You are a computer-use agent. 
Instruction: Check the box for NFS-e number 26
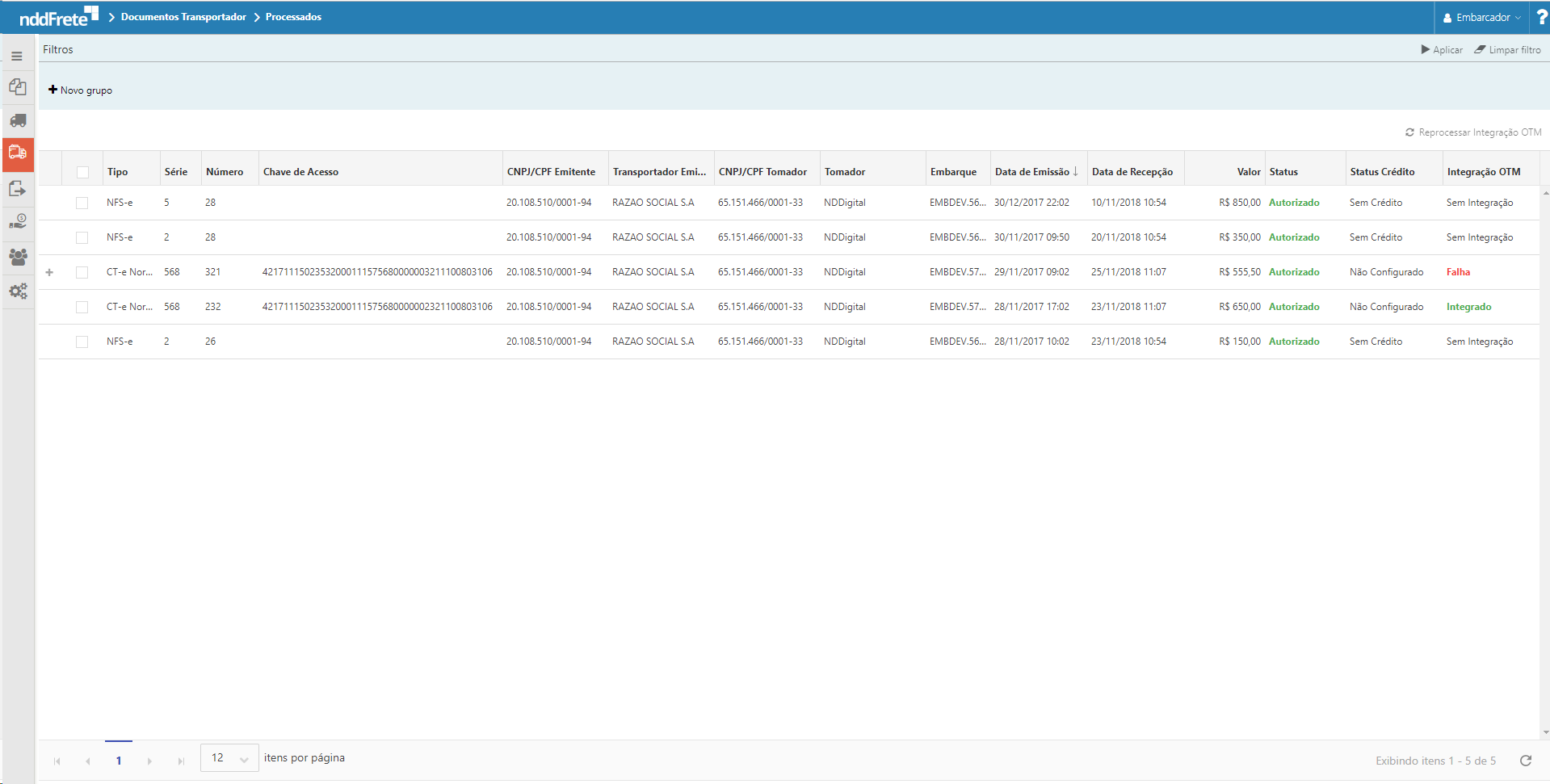pos(82,342)
